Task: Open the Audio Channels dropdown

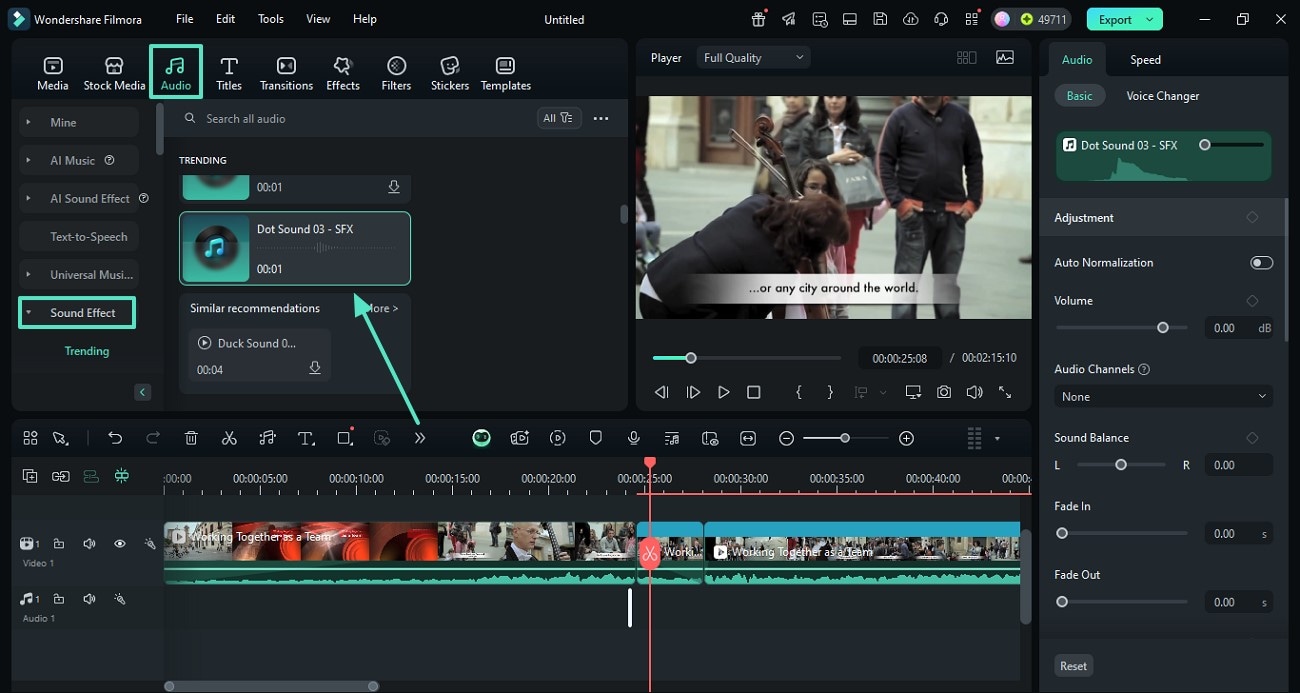Action: [x=1163, y=397]
